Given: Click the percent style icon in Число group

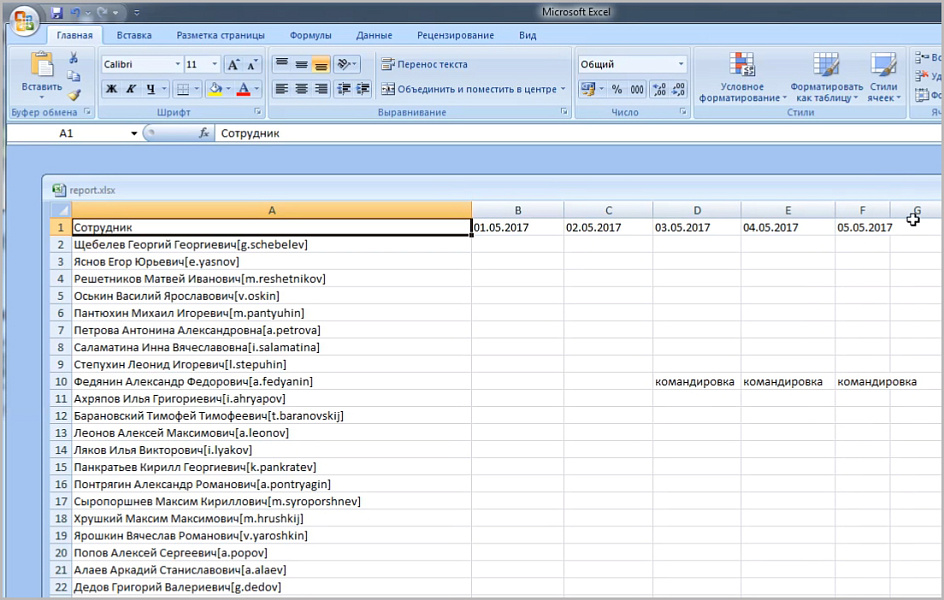Looking at the screenshot, I should coord(617,88).
